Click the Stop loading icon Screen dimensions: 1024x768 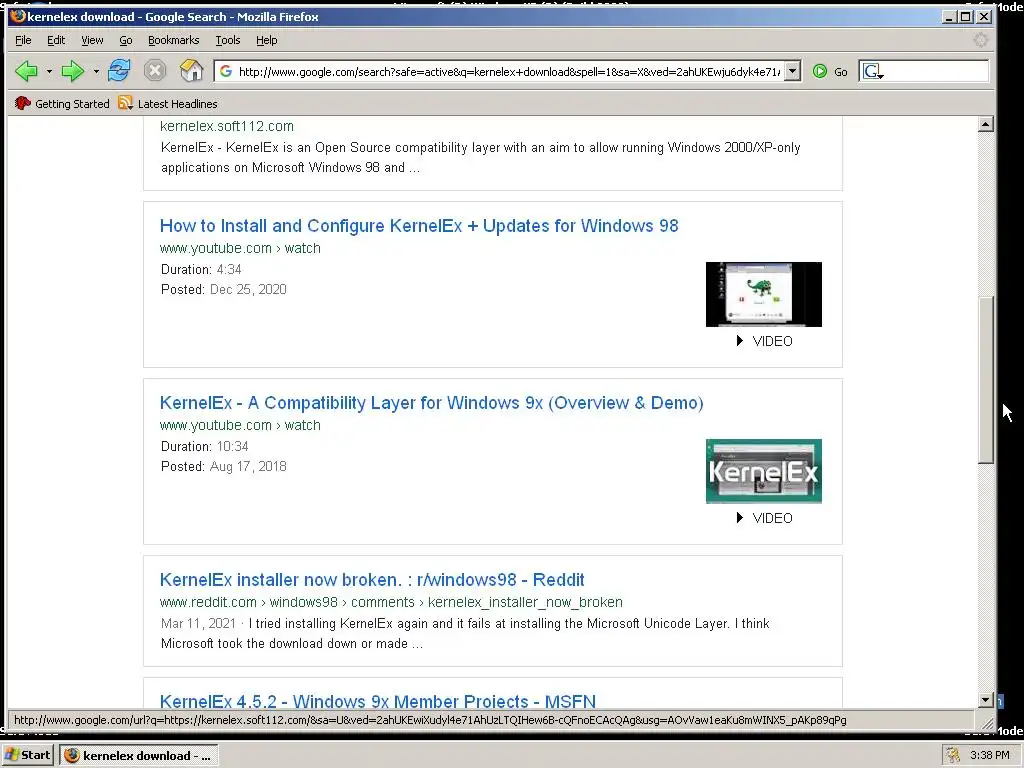tap(155, 71)
